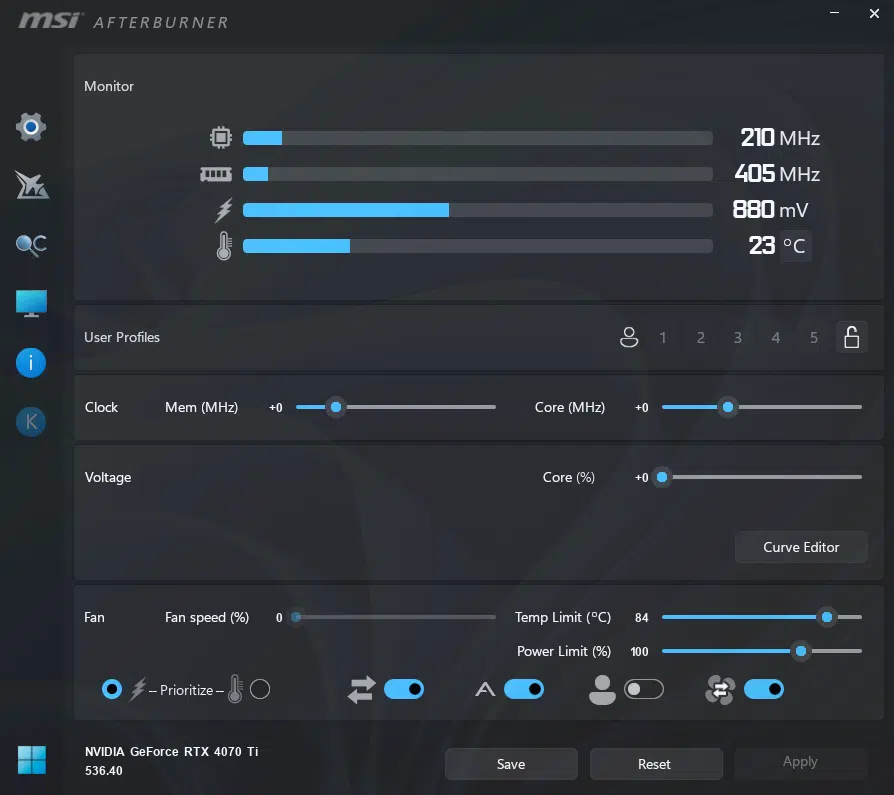Click the lightning bolt prioritize icon
The width and height of the screenshot is (894, 795).
coord(138,689)
